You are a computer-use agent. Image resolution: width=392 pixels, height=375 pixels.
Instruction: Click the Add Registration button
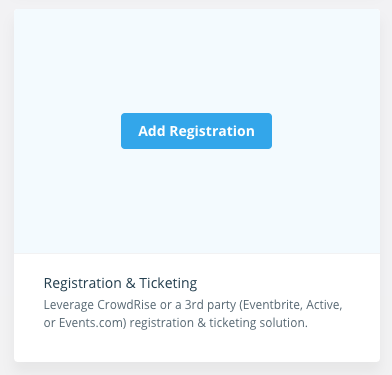pos(196,131)
